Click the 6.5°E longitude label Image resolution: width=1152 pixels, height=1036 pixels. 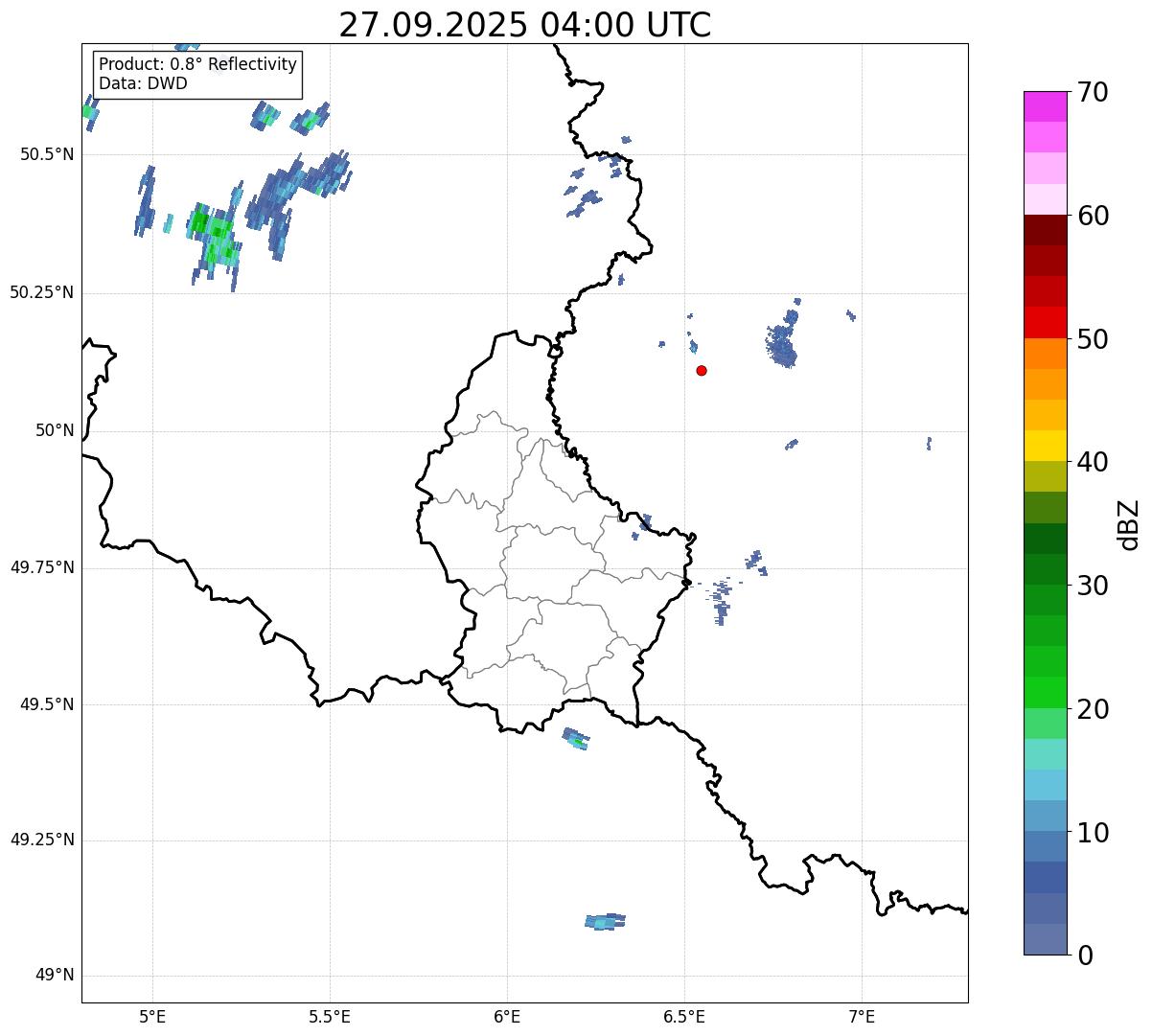click(685, 1016)
